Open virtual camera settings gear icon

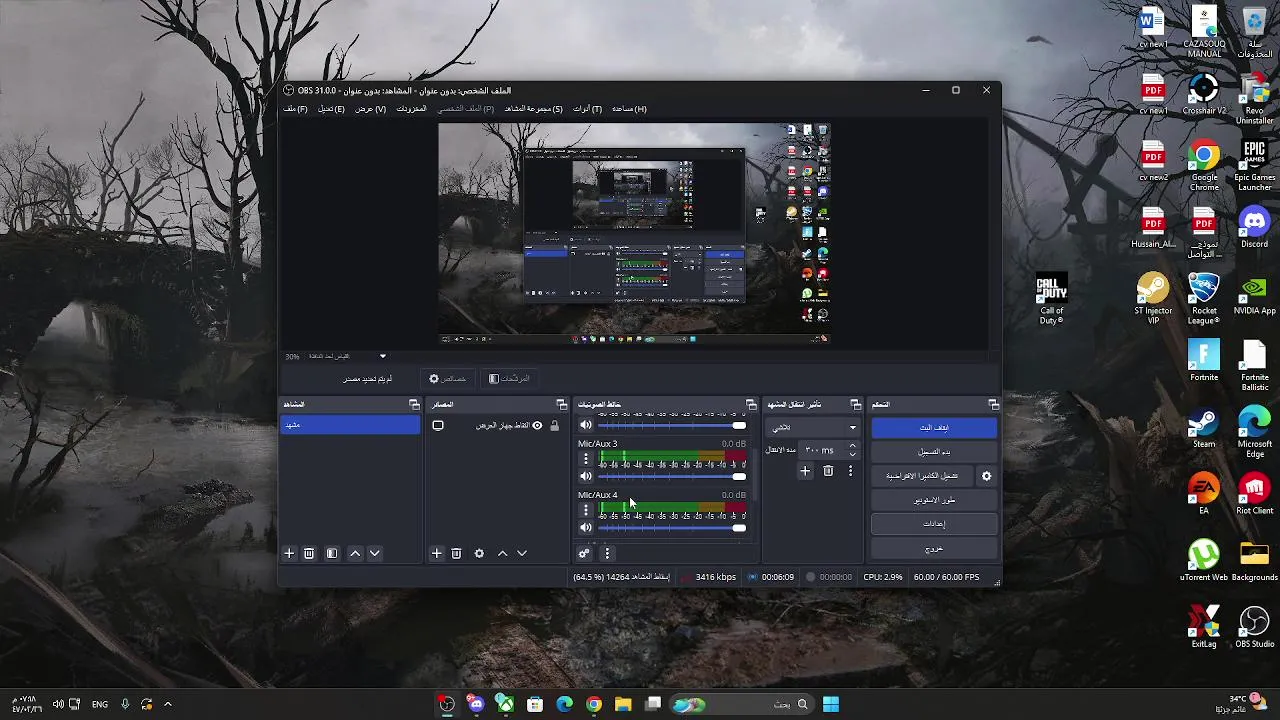986,476
